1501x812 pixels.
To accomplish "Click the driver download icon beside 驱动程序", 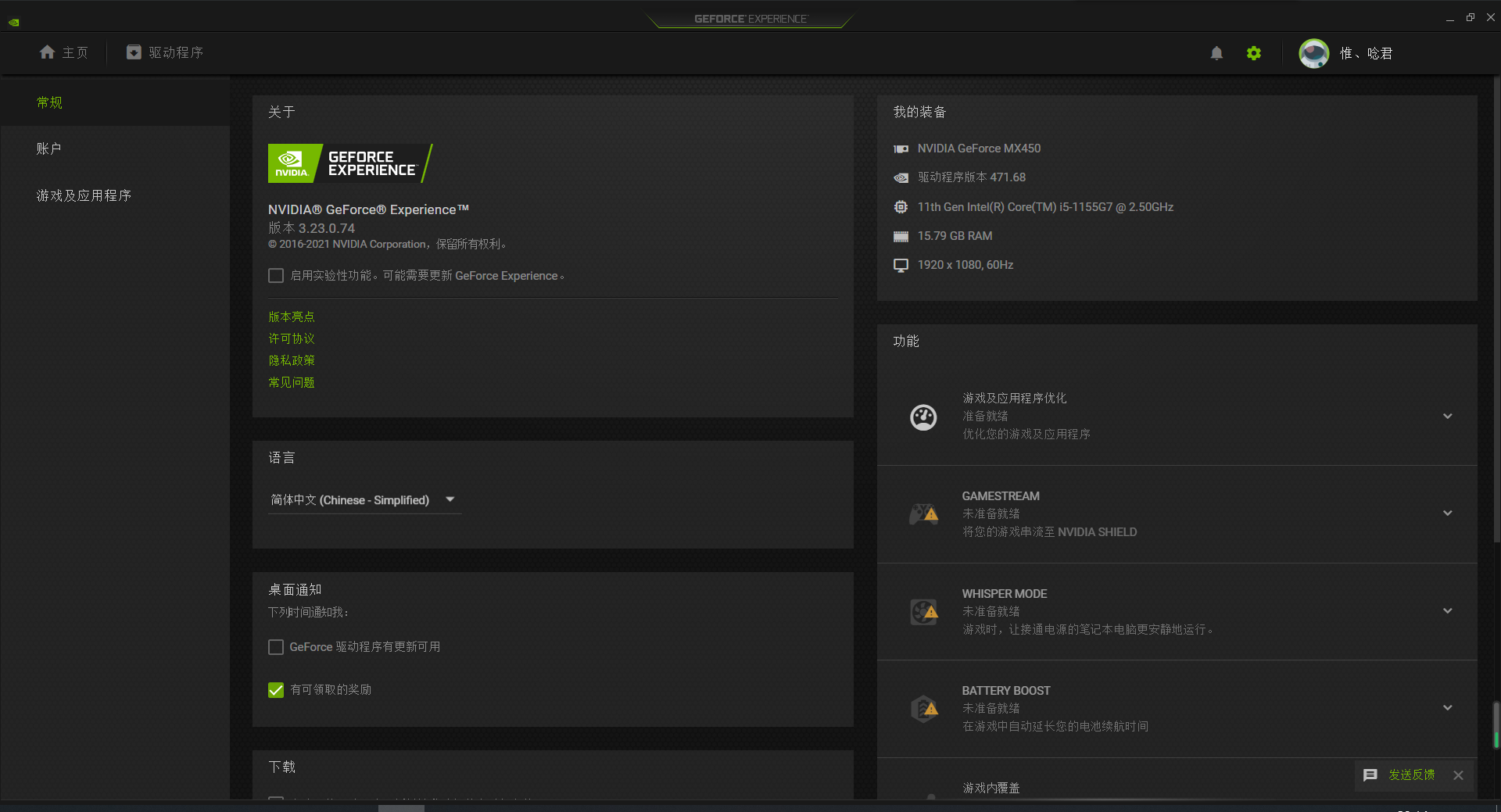I will [134, 52].
